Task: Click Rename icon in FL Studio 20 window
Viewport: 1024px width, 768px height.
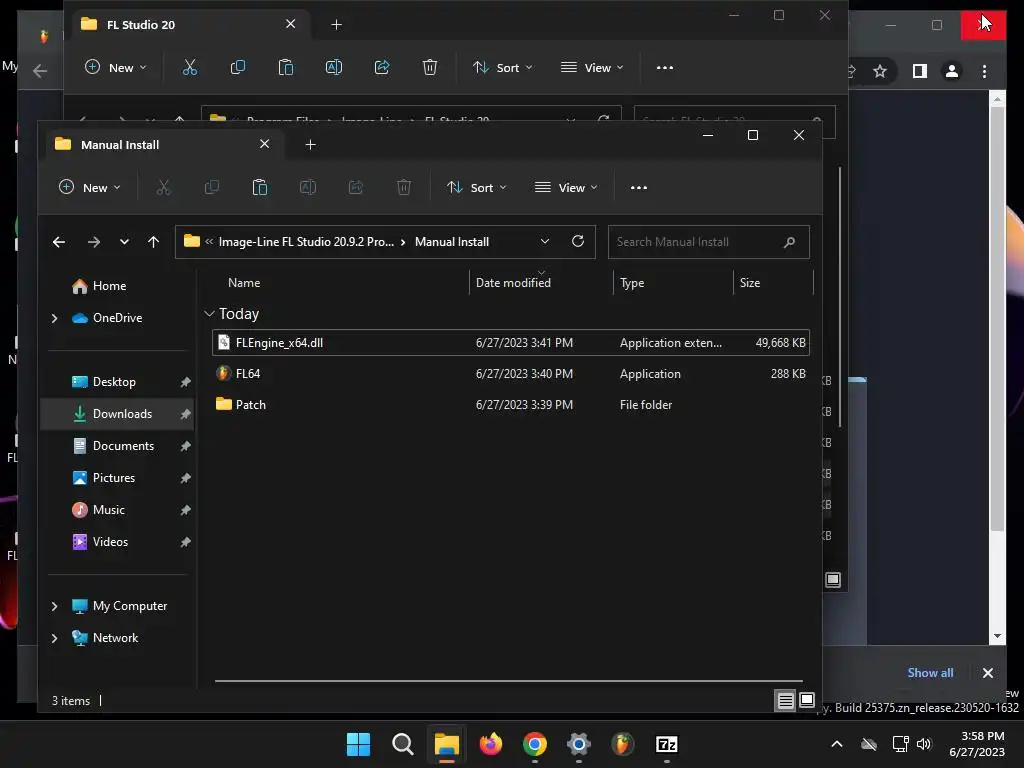Action: pos(334,67)
